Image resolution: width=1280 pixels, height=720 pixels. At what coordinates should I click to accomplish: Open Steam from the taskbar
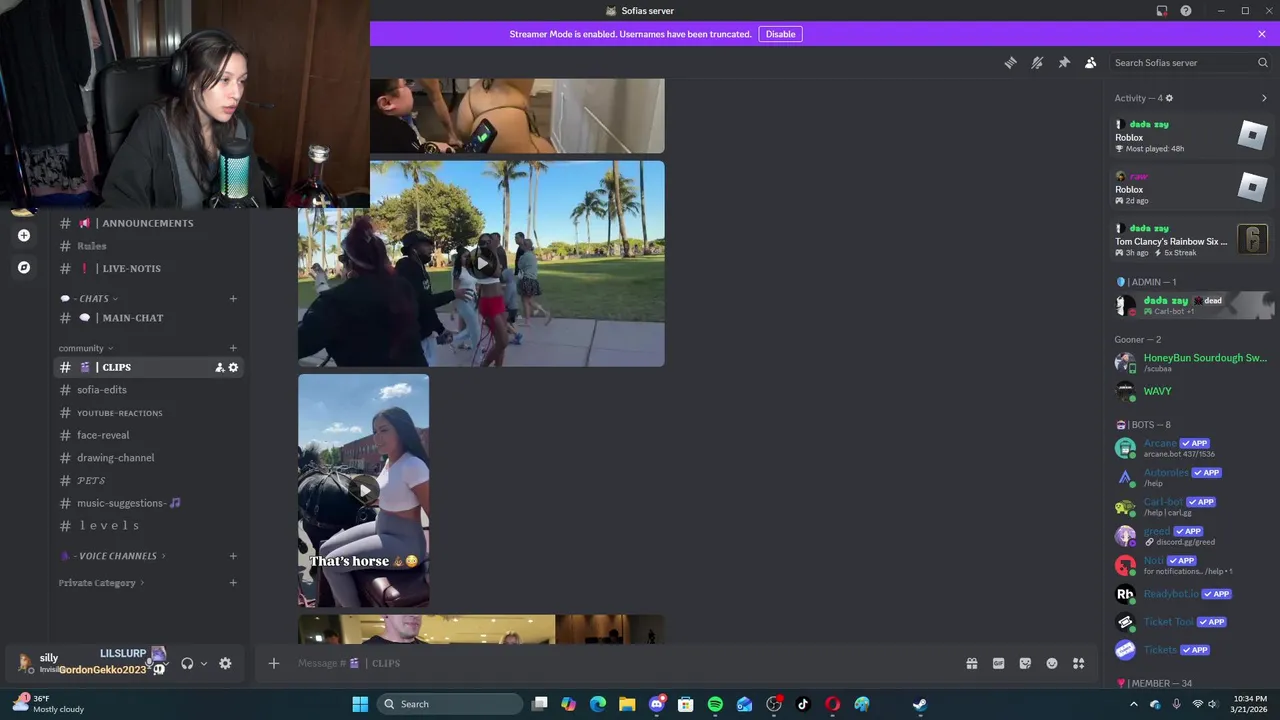[x=919, y=704]
